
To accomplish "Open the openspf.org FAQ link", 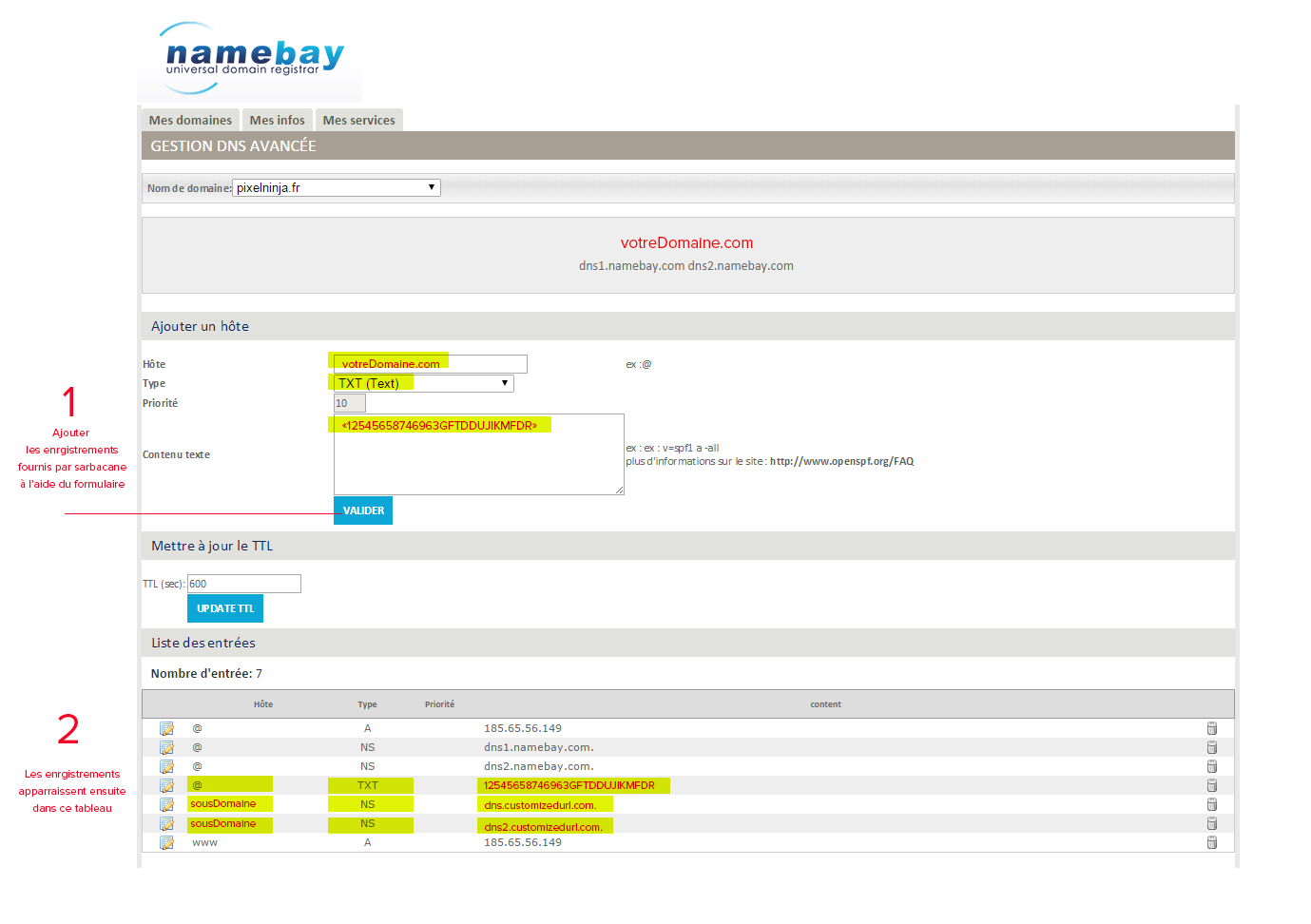I will [x=841, y=462].
